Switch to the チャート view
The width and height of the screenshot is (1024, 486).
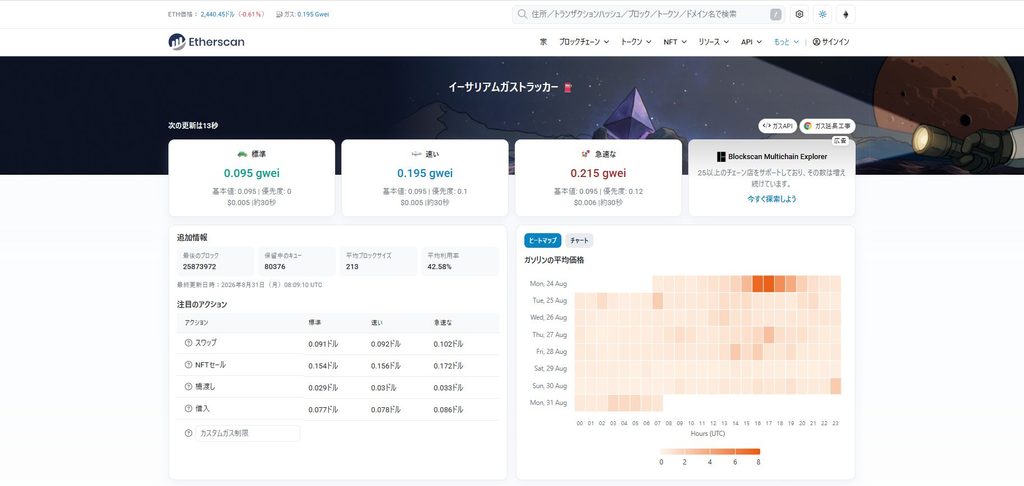tap(579, 240)
